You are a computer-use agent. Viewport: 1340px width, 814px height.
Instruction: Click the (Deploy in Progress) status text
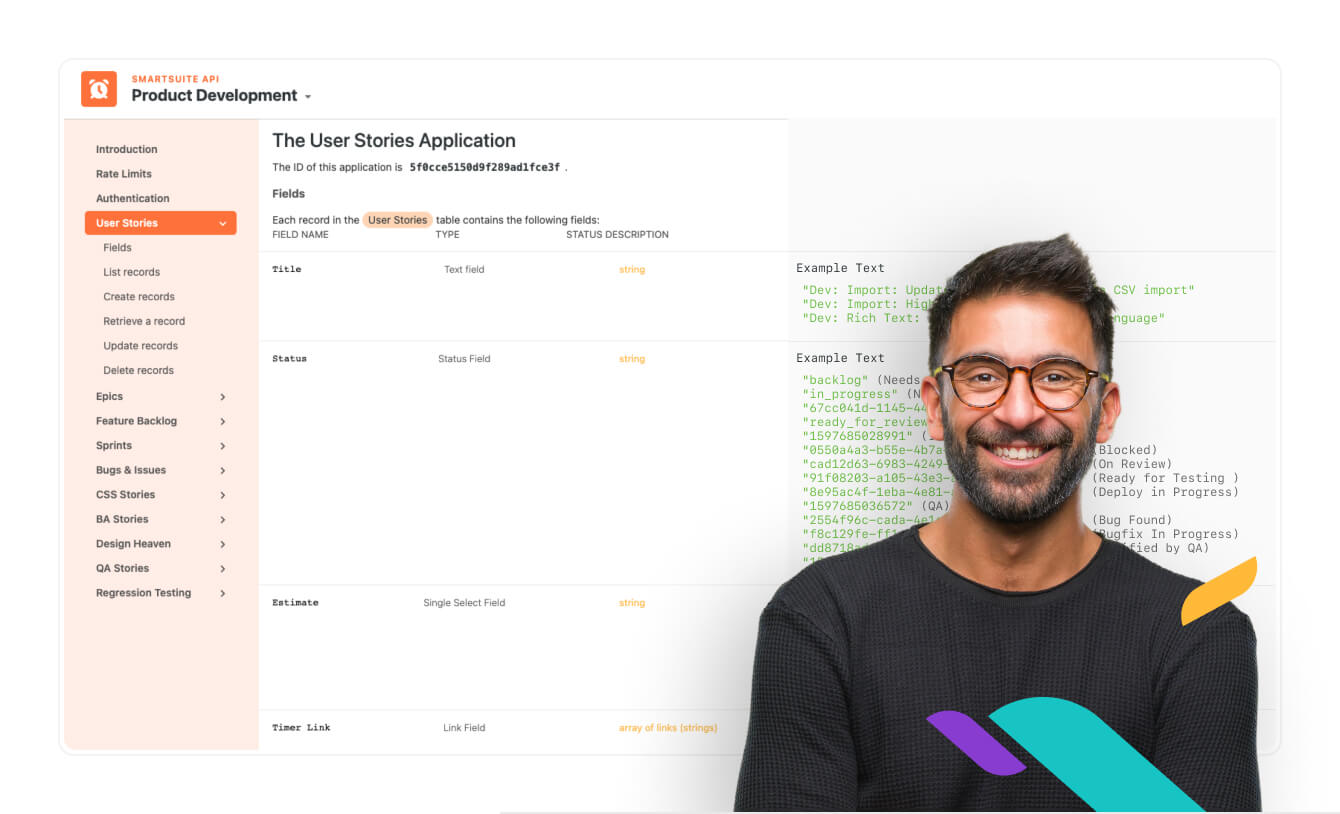click(1165, 492)
